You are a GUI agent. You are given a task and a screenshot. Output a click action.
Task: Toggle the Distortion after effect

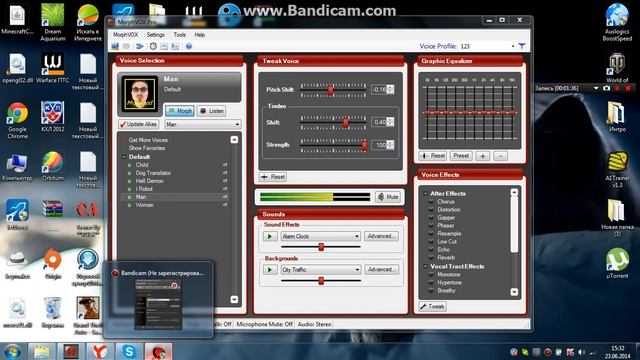pos(431,209)
